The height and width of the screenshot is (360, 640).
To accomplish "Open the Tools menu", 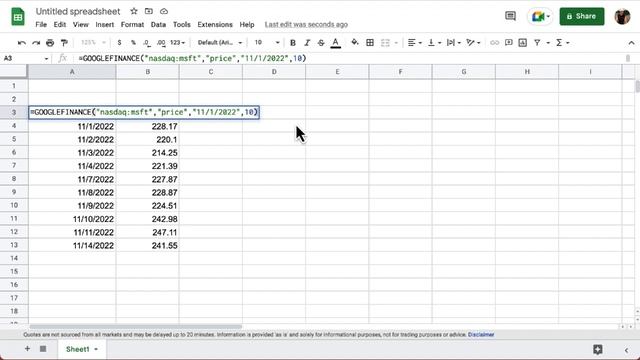I will (x=182, y=24).
